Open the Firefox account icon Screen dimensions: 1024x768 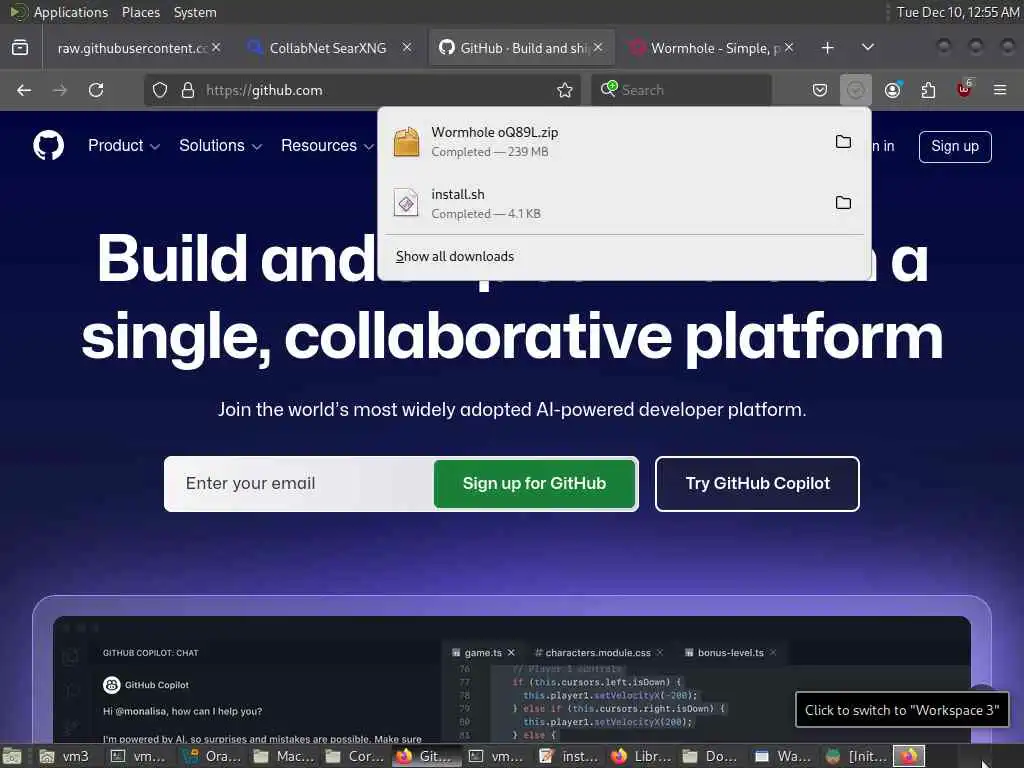click(x=893, y=90)
